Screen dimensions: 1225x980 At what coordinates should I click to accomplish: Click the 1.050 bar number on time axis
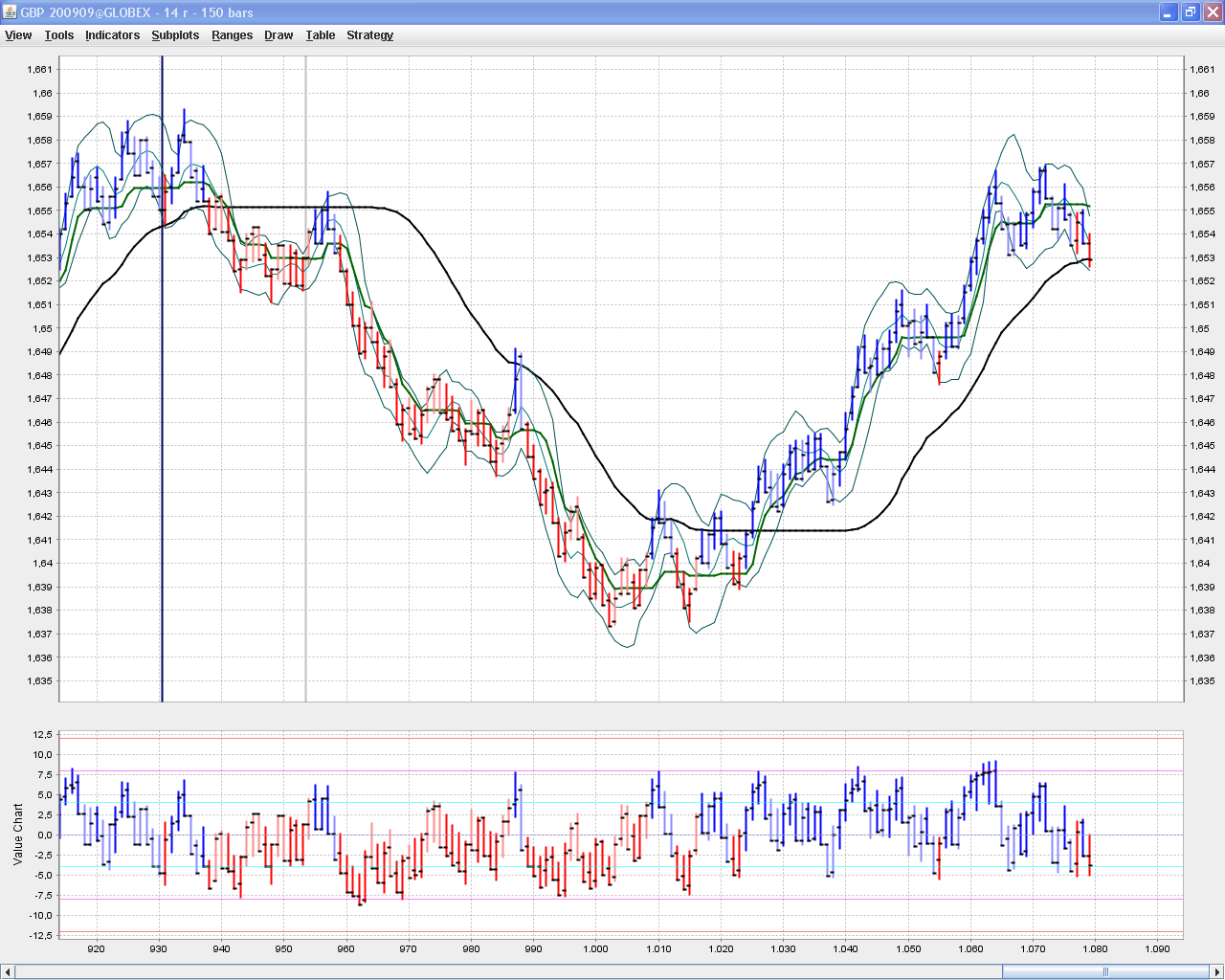point(908,949)
